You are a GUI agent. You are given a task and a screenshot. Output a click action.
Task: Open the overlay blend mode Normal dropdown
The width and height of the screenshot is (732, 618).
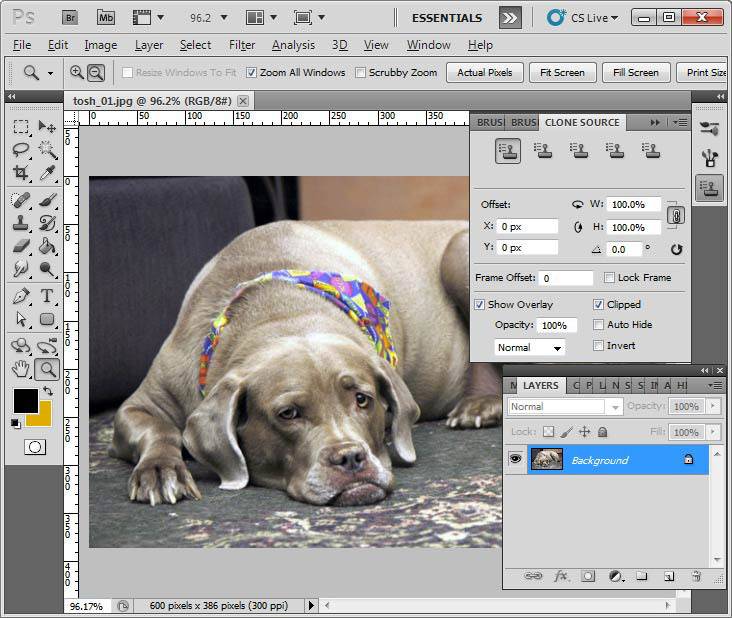click(x=530, y=348)
